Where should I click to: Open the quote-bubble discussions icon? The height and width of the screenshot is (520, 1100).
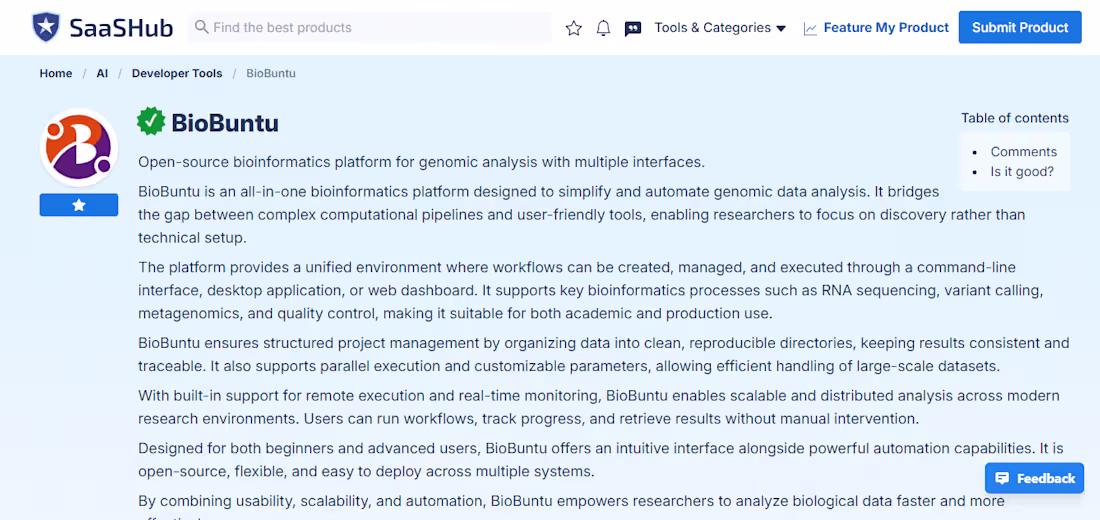[x=633, y=29]
